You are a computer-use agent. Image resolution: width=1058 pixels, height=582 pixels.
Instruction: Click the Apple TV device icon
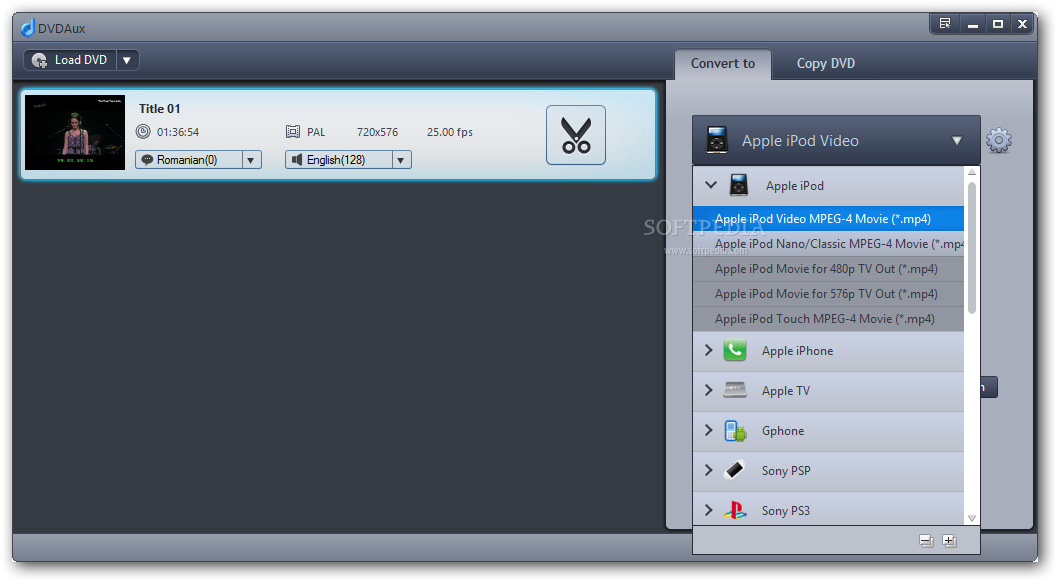tap(735, 390)
